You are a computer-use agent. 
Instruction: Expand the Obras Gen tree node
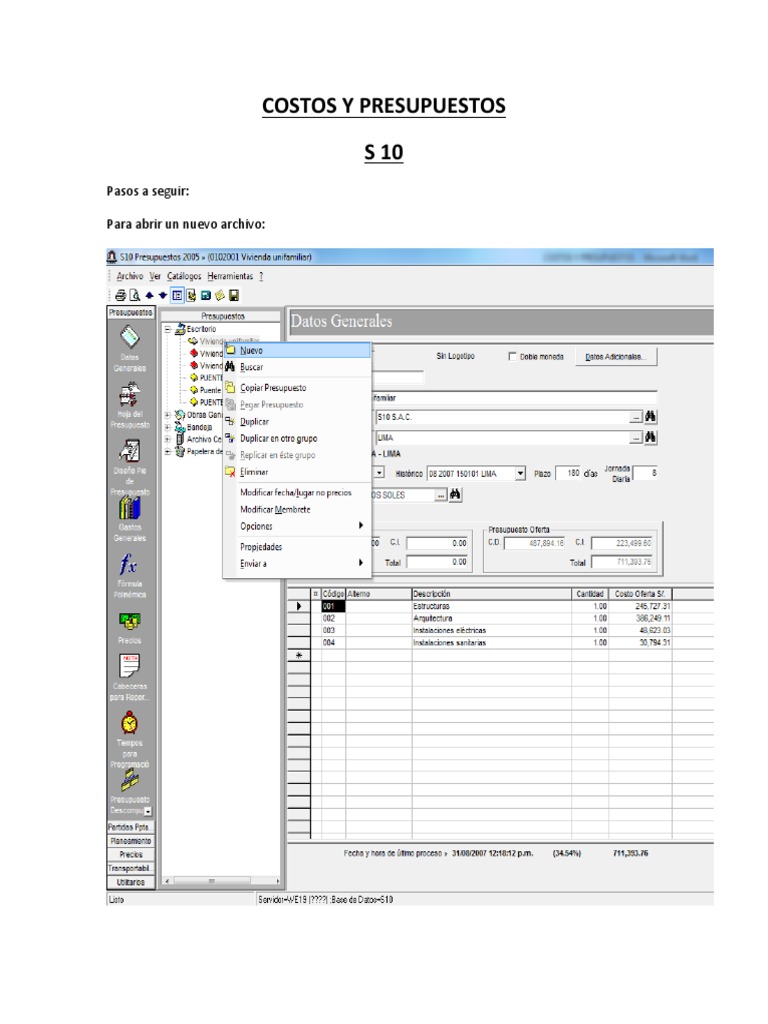click(168, 415)
